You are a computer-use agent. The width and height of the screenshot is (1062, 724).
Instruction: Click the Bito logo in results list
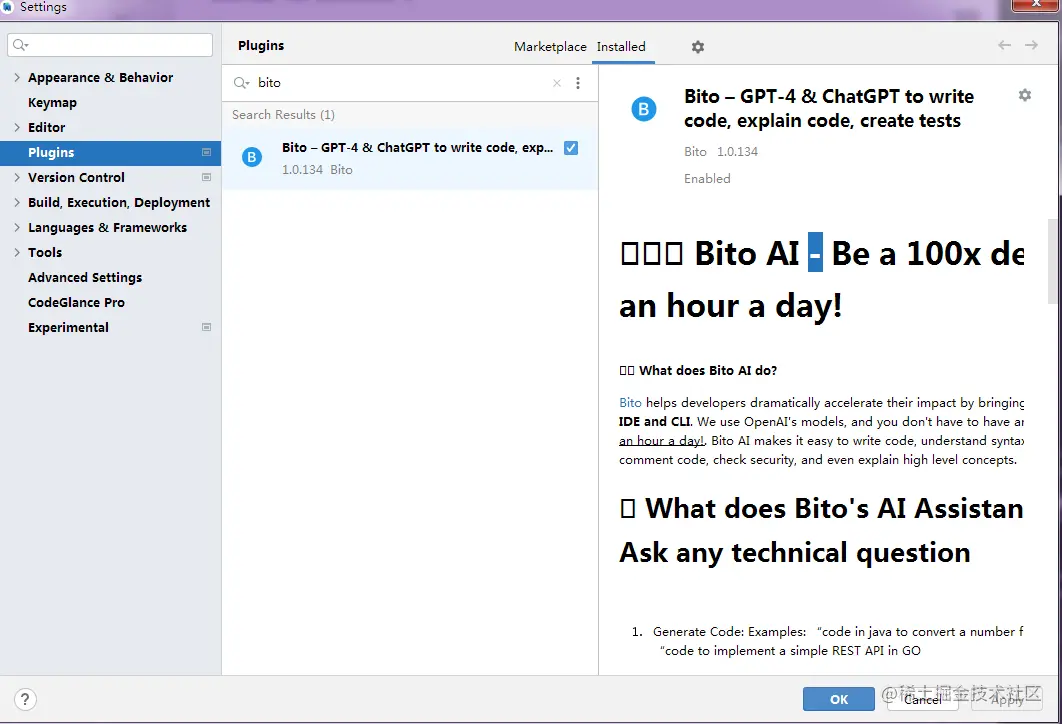[252, 157]
